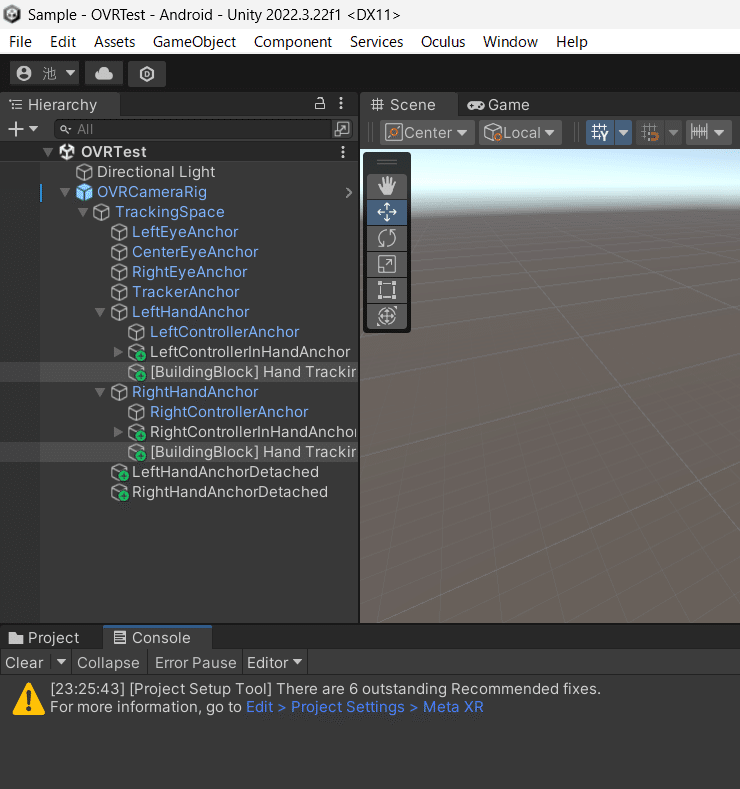Toggle Error Pause in console
The width and height of the screenshot is (740, 789).
click(196, 663)
